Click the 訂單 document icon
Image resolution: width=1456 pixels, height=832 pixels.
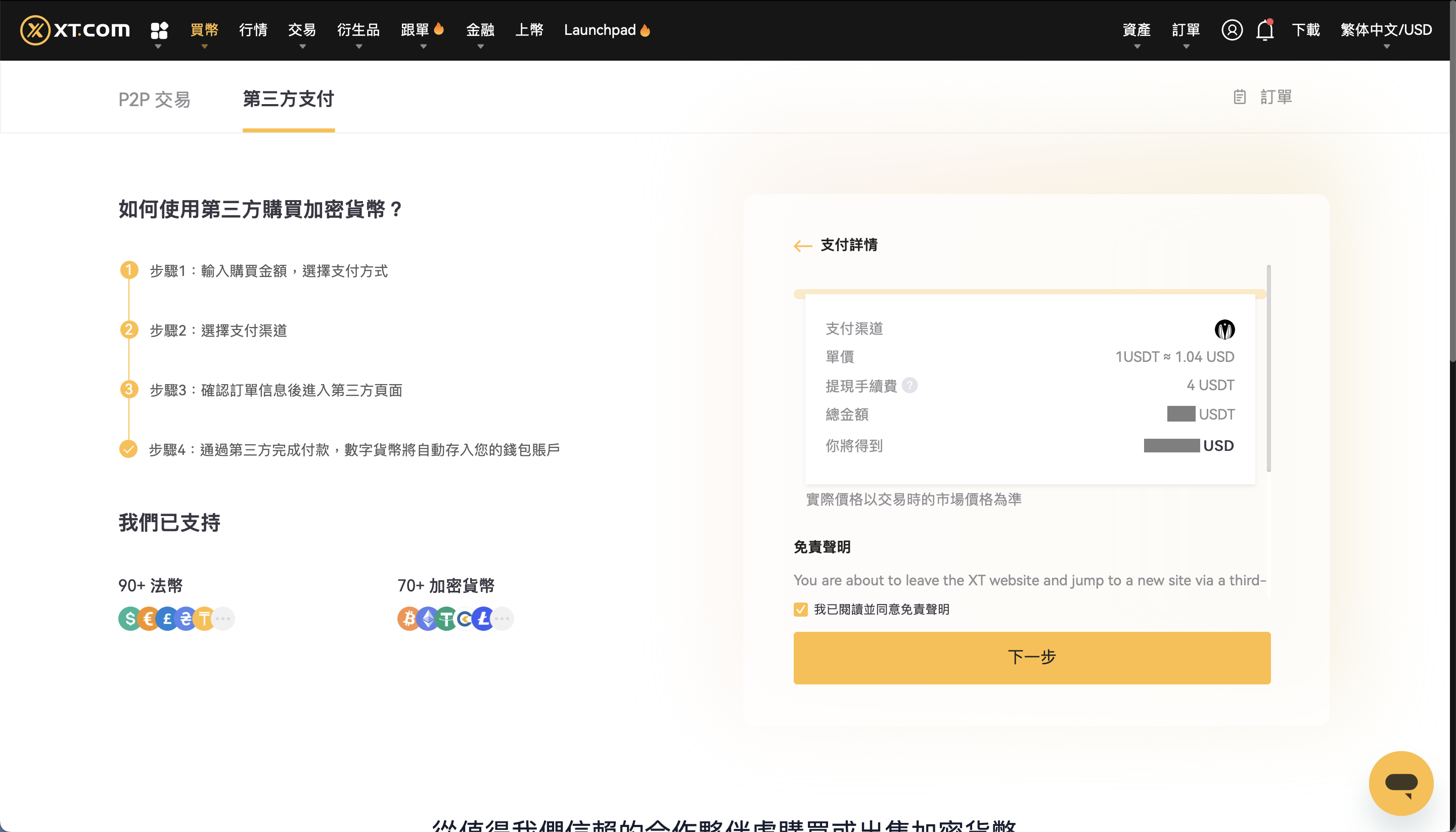pyautogui.click(x=1239, y=97)
